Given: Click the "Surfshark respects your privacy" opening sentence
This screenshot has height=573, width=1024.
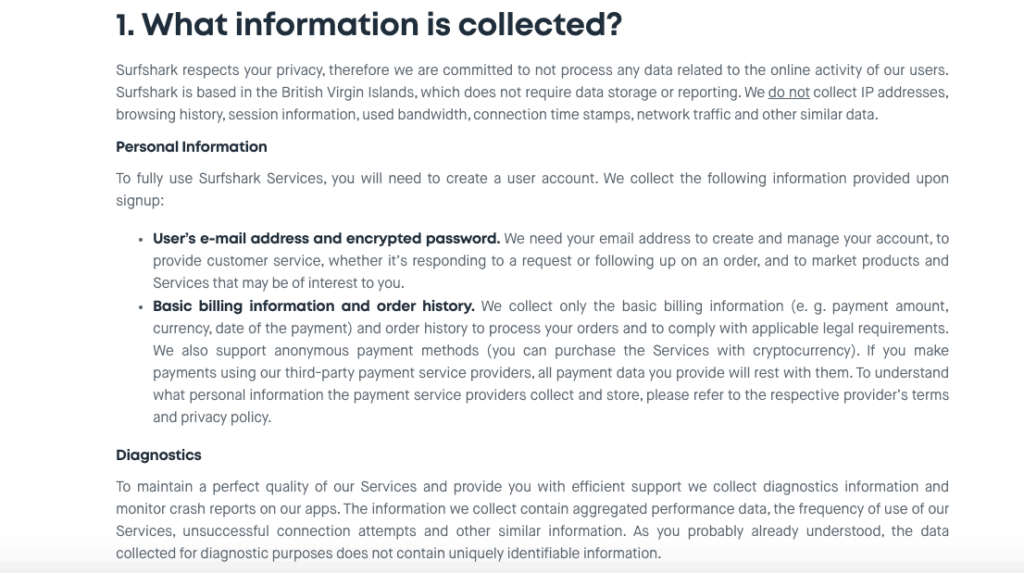Looking at the screenshot, I should 220,70.
